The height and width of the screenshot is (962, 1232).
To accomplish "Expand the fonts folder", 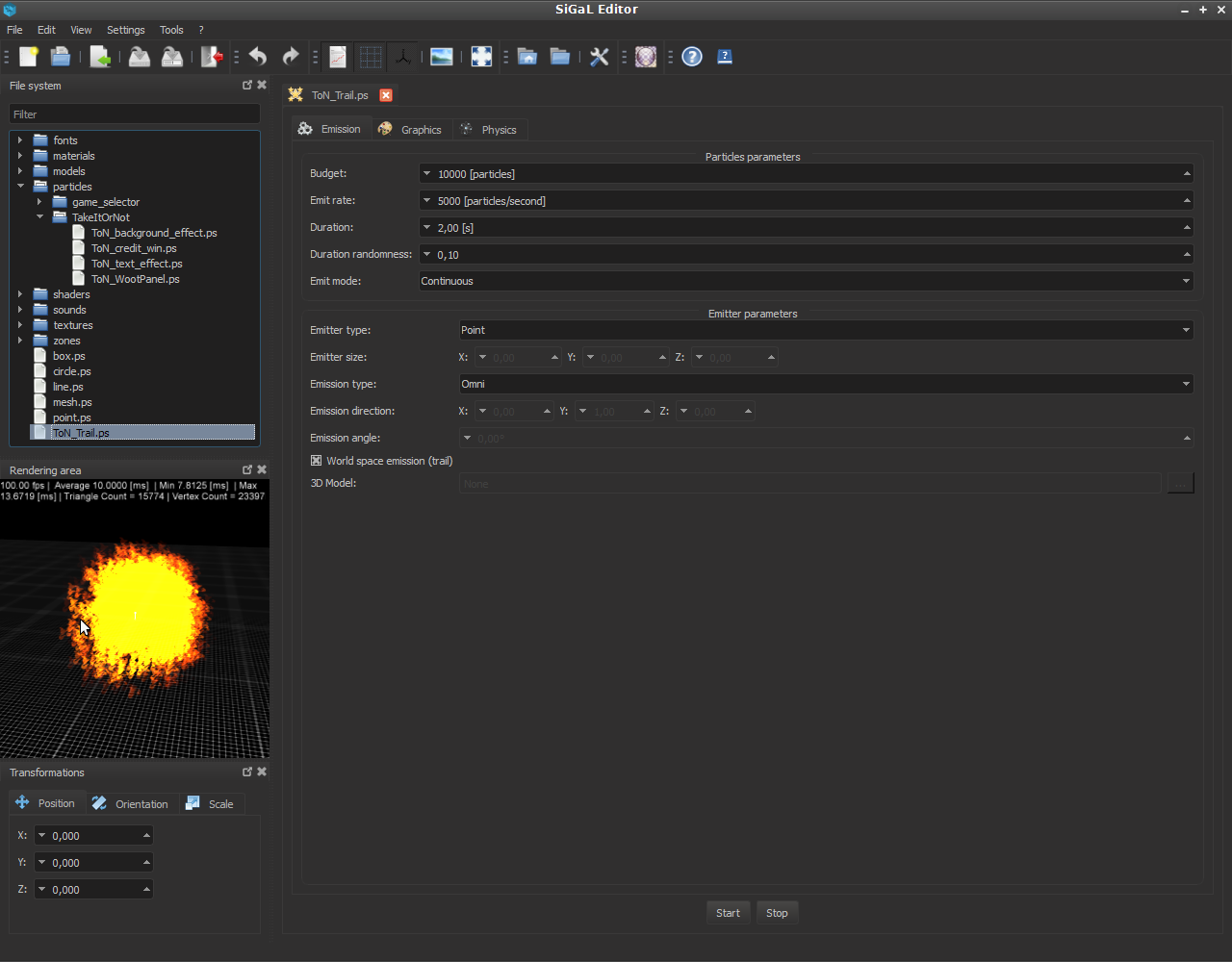I will point(19,140).
